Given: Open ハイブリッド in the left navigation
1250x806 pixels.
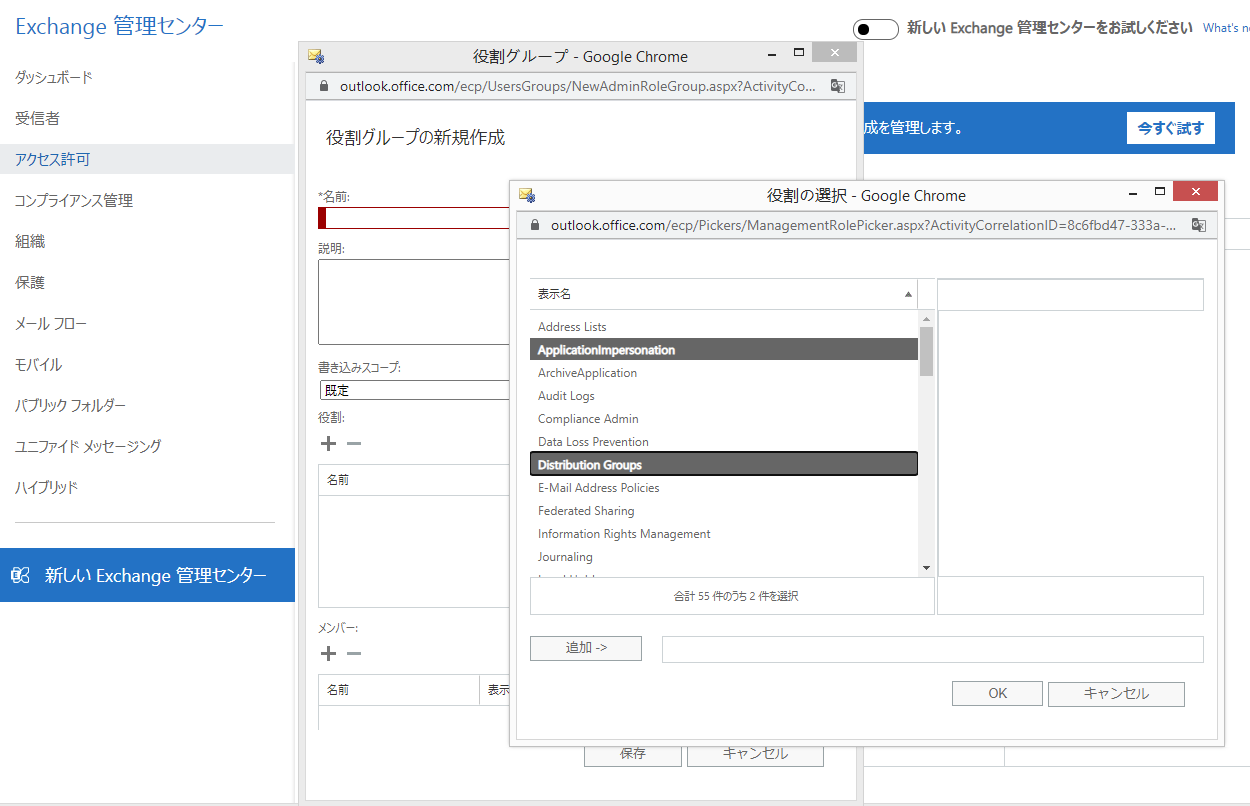Looking at the screenshot, I should tap(46, 487).
